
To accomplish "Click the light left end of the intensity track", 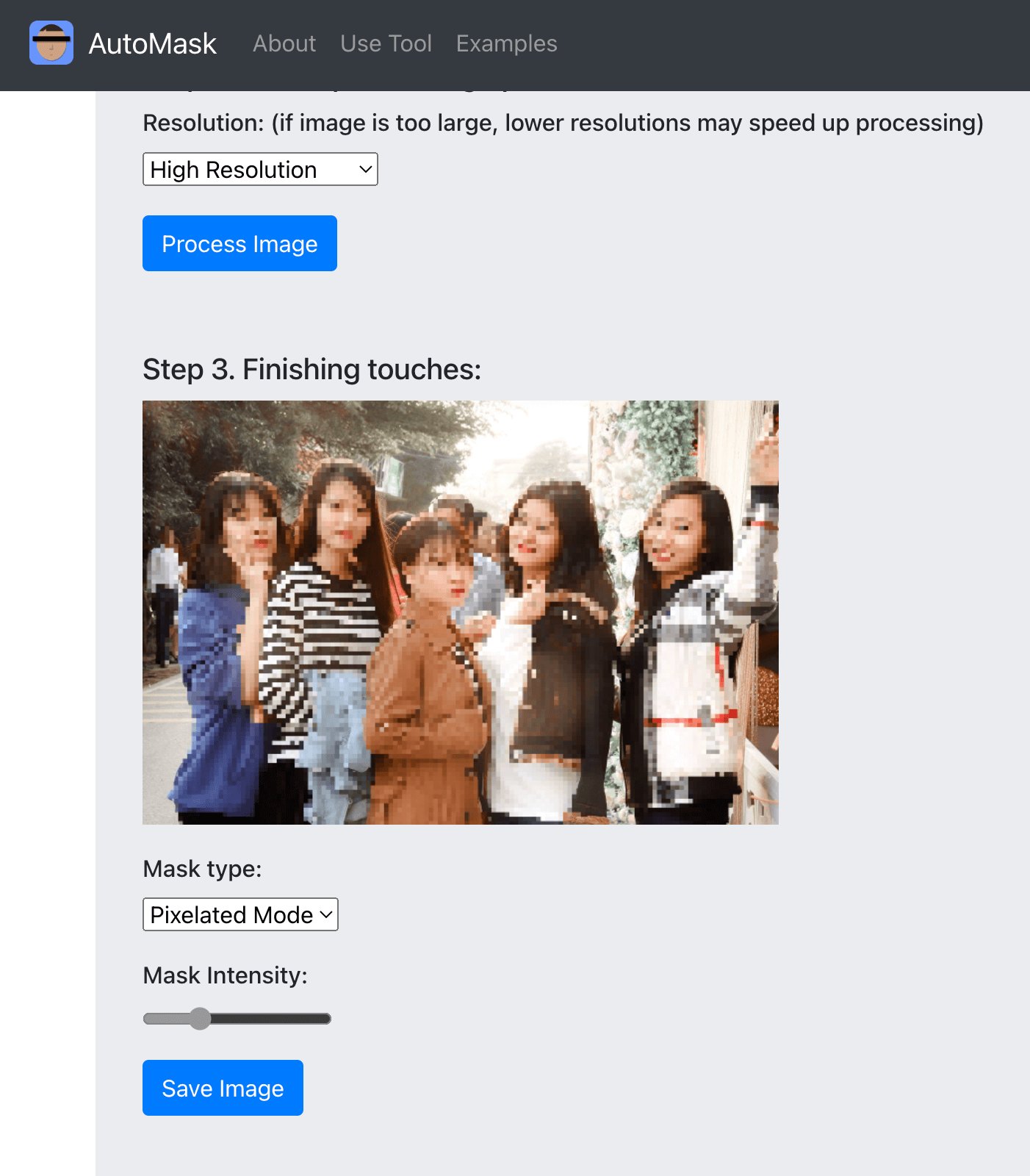I will pos(158,1019).
